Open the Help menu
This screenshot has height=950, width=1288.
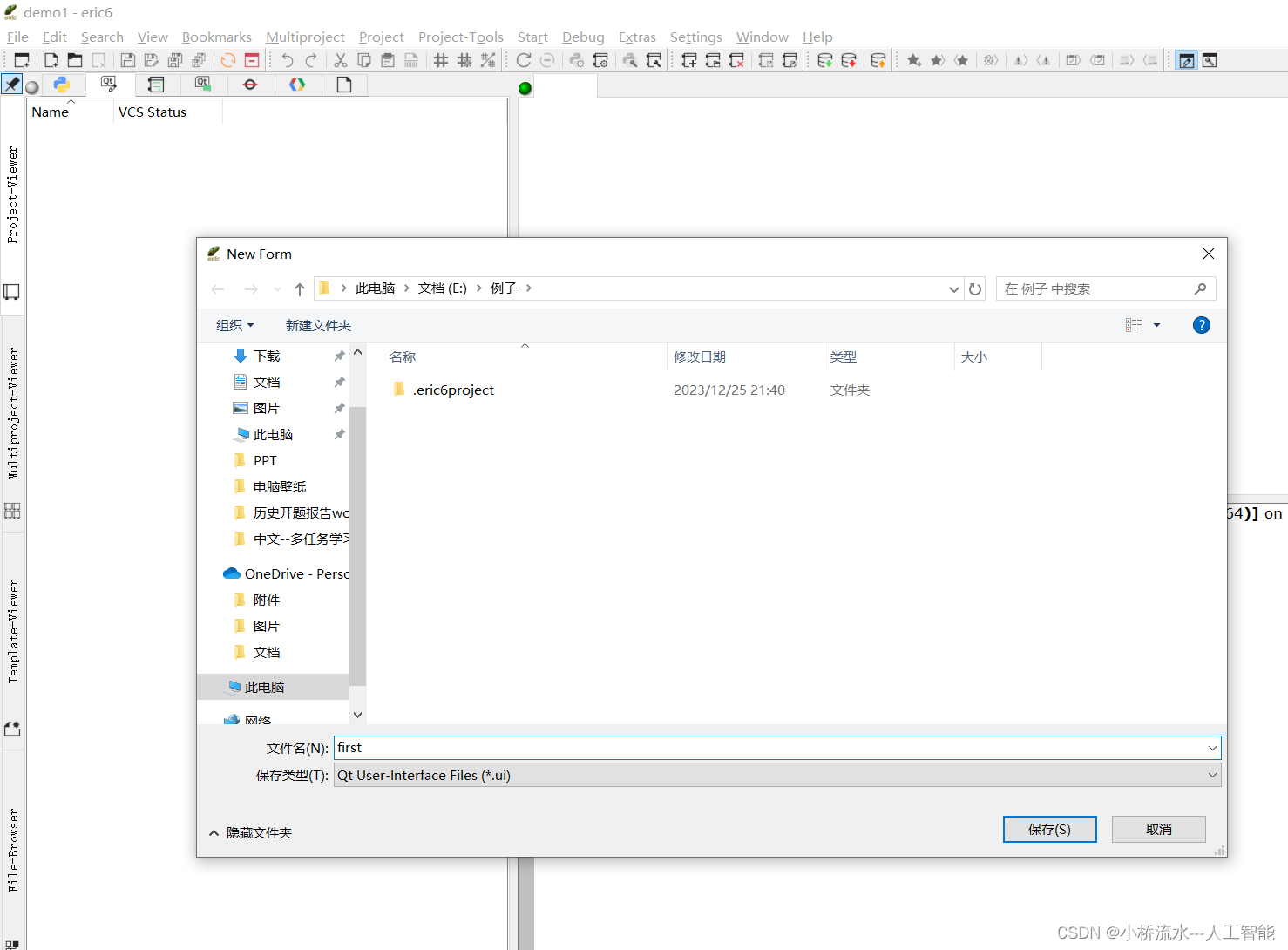pyautogui.click(x=817, y=37)
